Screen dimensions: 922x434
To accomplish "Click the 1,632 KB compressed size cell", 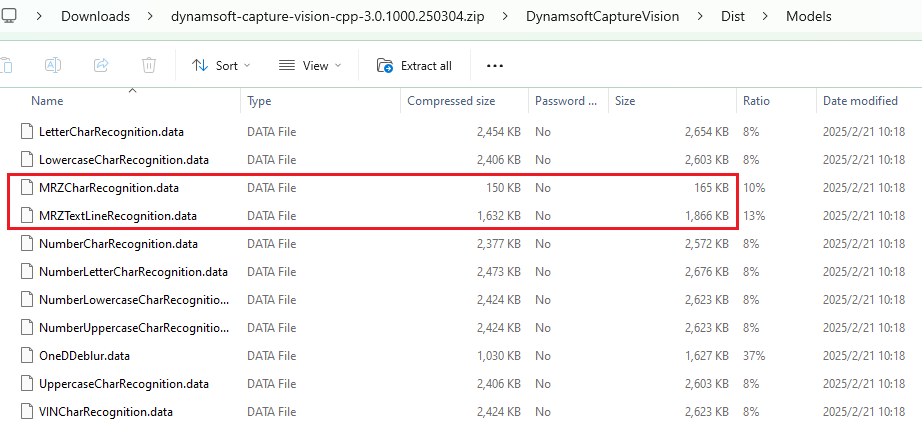I will [x=499, y=216].
